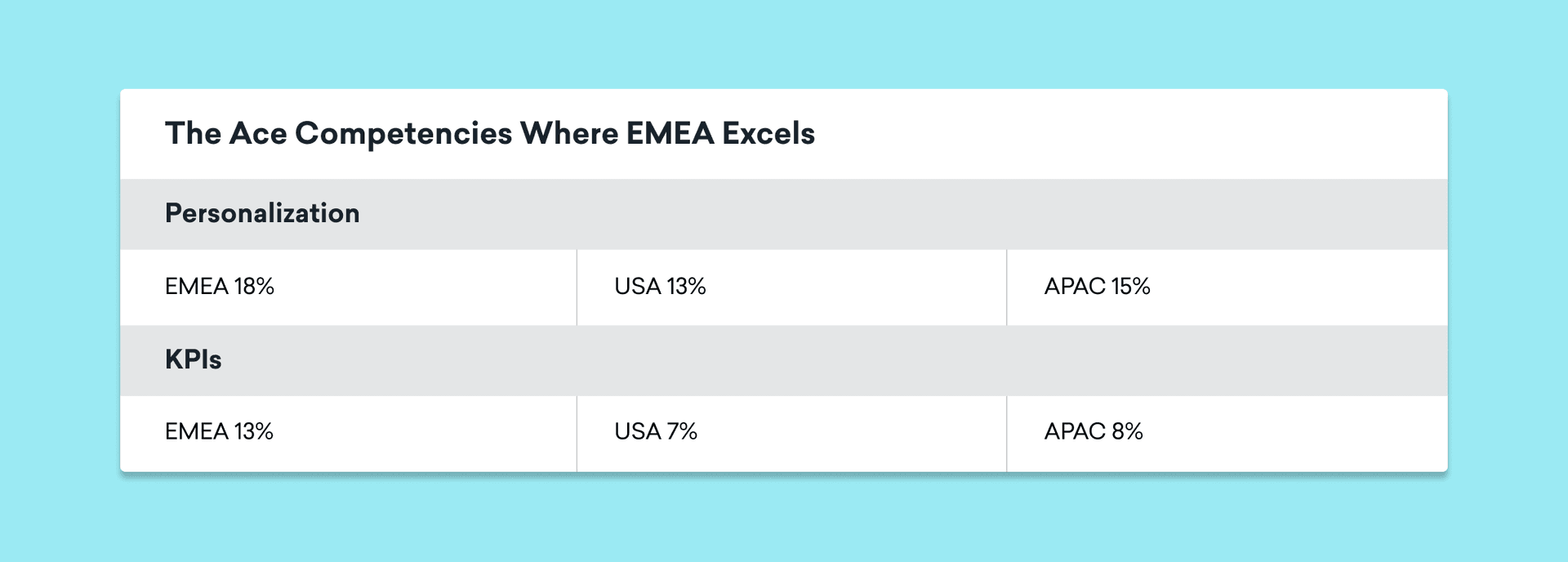The height and width of the screenshot is (562, 1568).
Task: Click the "8%" value for APAC
Action: coord(1127,431)
